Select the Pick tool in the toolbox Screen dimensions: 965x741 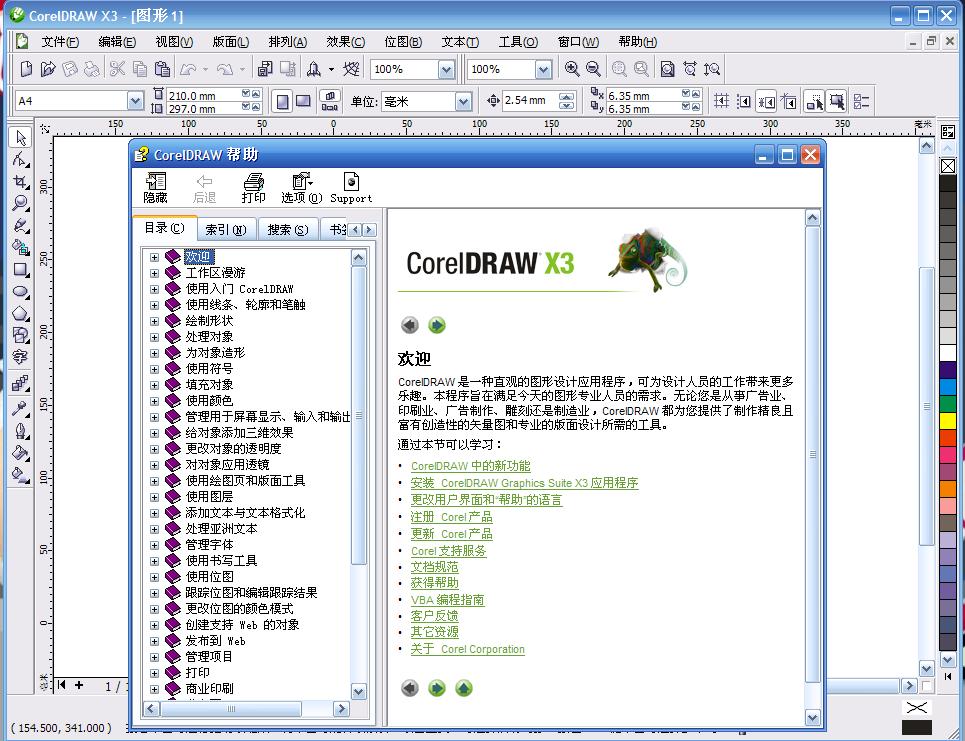(x=20, y=138)
